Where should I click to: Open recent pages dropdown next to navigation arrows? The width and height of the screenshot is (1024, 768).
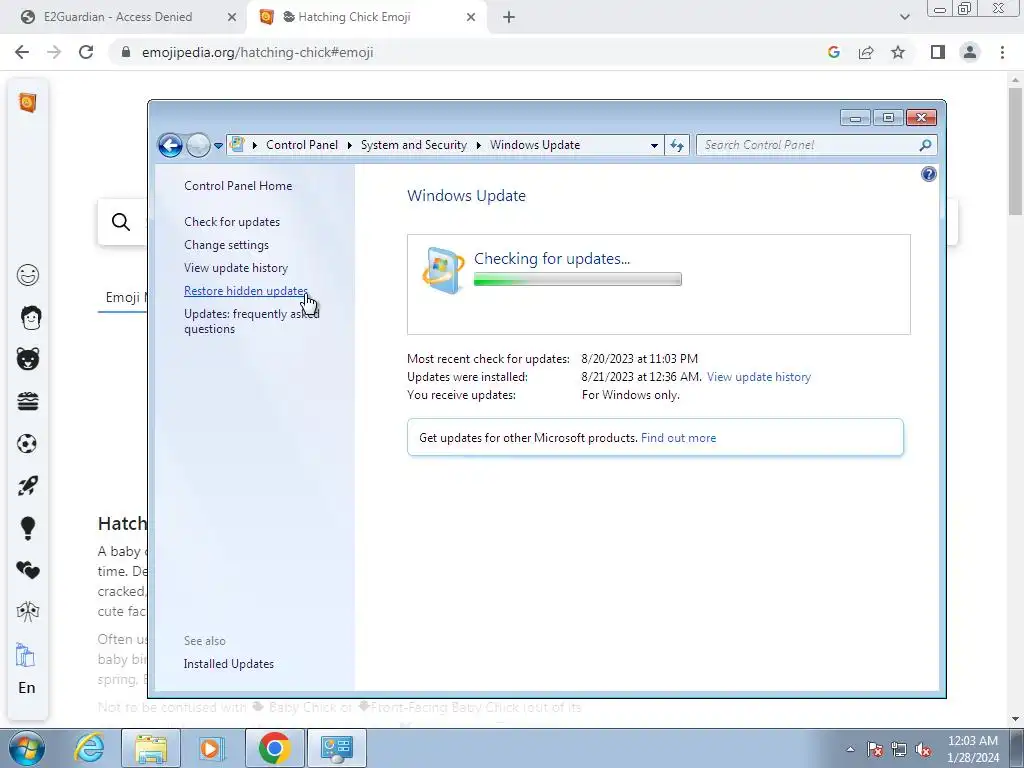[218, 145]
